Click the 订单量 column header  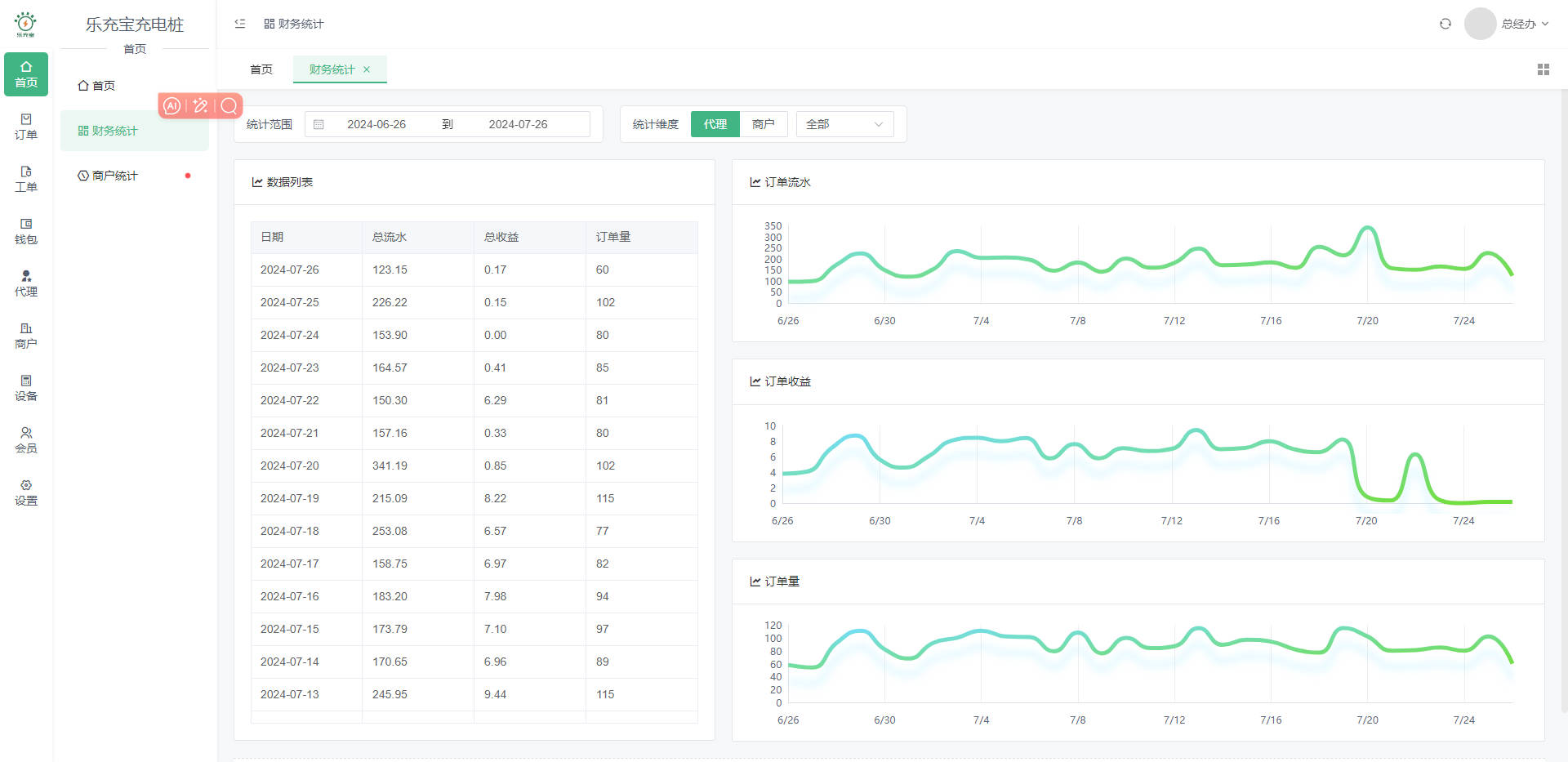tap(642, 237)
